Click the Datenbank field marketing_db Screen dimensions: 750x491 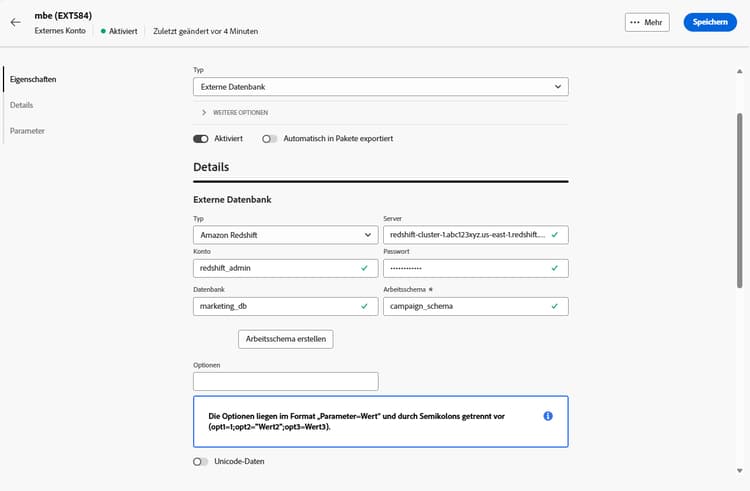point(286,306)
